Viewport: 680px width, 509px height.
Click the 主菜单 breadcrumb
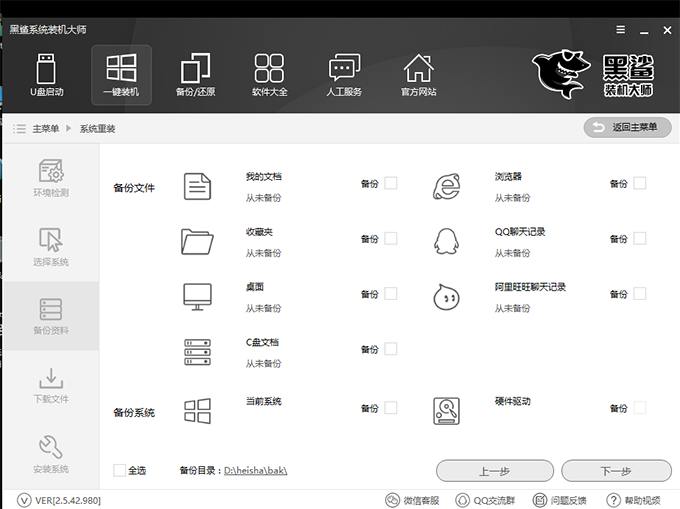coord(45,129)
